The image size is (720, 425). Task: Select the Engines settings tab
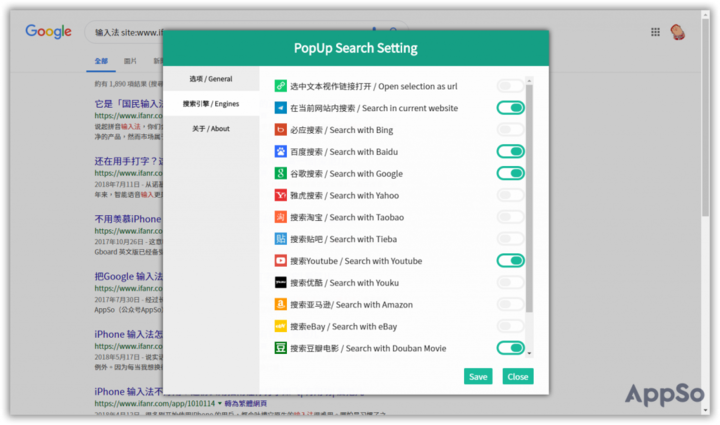(211, 104)
